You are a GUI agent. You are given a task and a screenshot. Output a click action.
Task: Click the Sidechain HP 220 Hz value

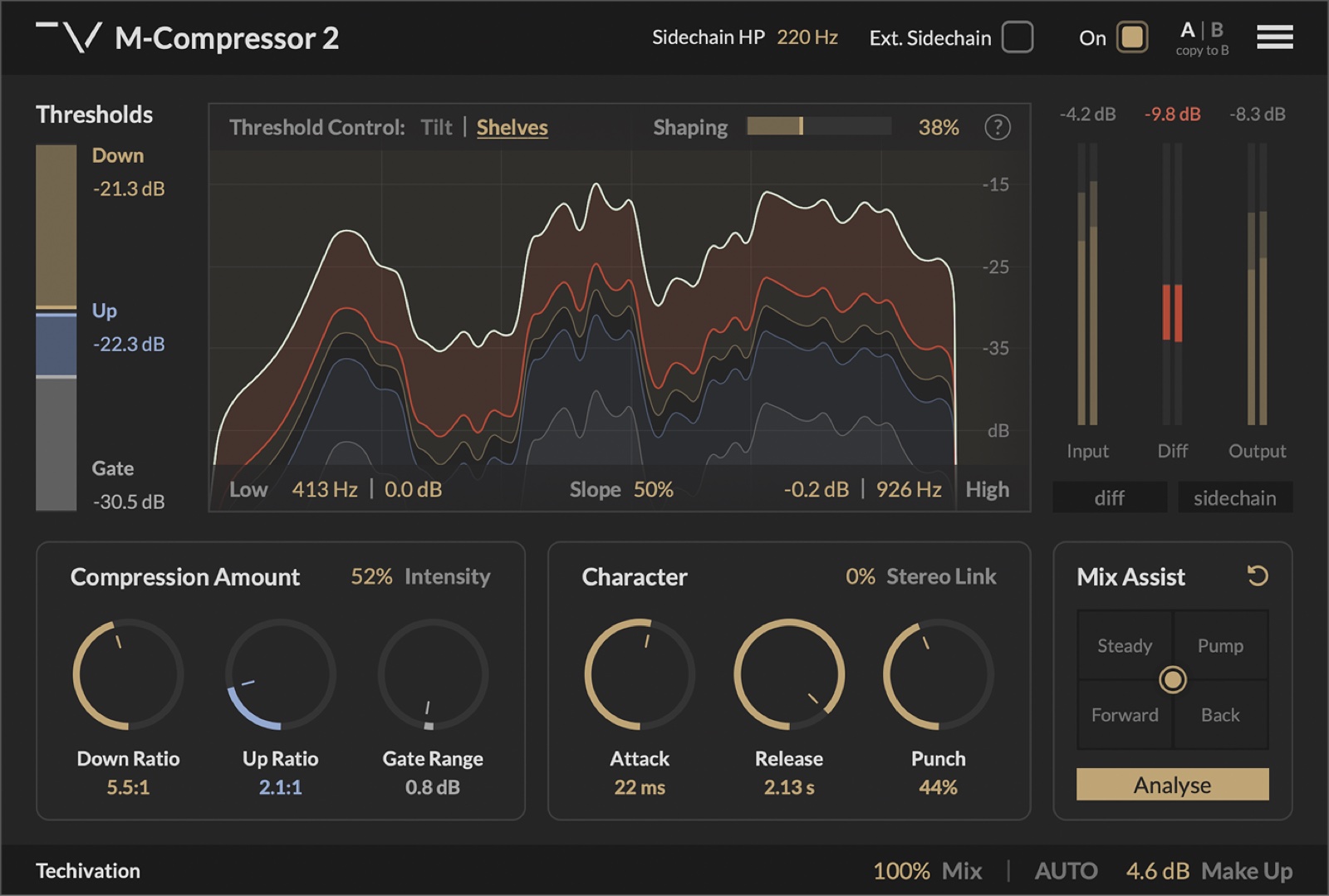pos(807,37)
